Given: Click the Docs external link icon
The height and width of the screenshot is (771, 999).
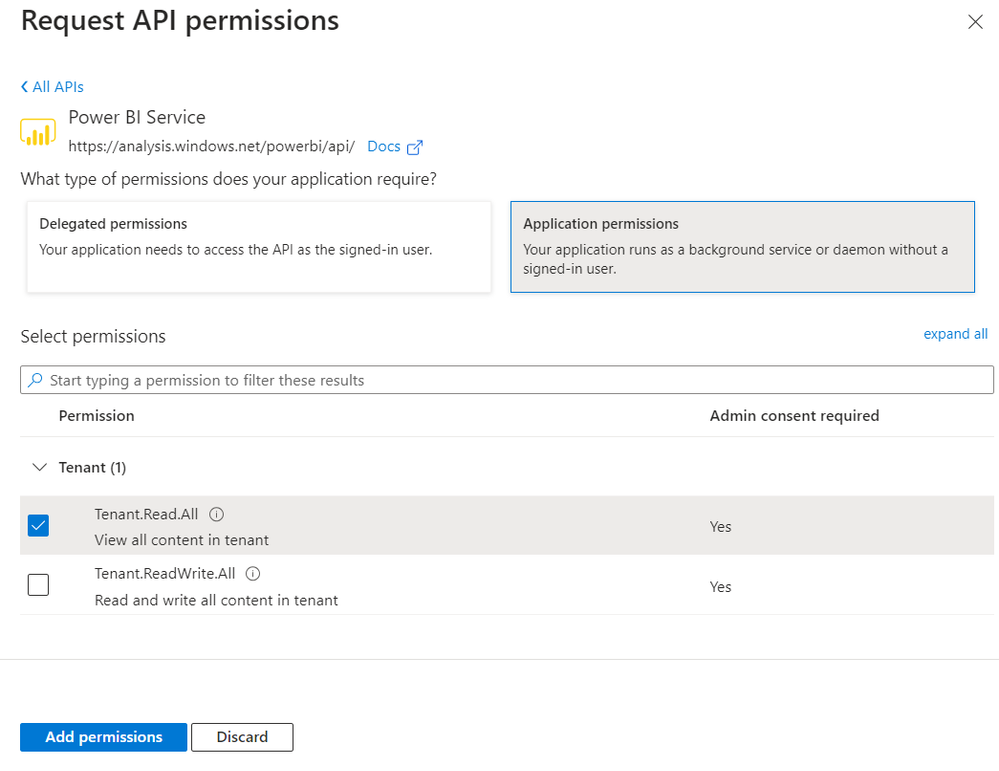Looking at the screenshot, I should (x=414, y=147).
